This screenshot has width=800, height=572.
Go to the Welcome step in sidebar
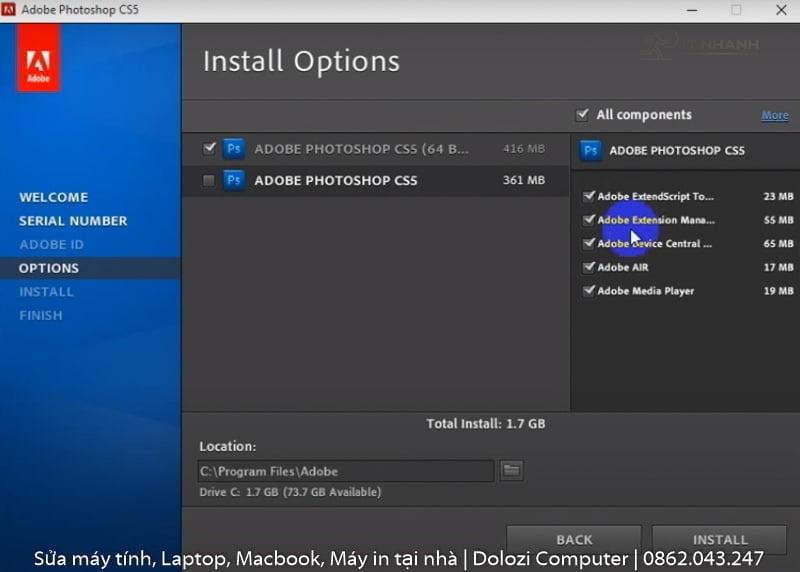click(x=54, y=197)
